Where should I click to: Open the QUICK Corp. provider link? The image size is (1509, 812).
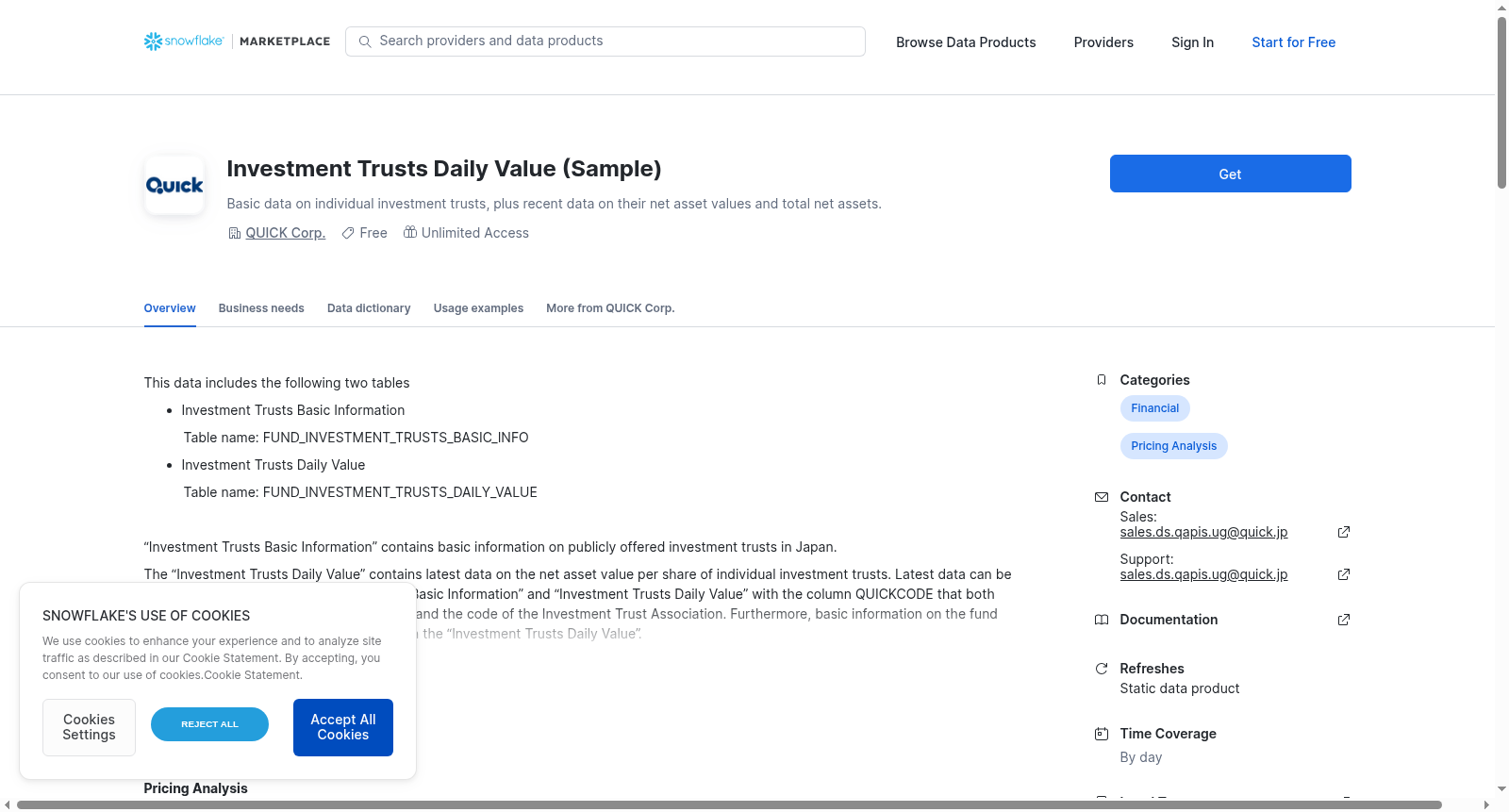coord(285,233)
